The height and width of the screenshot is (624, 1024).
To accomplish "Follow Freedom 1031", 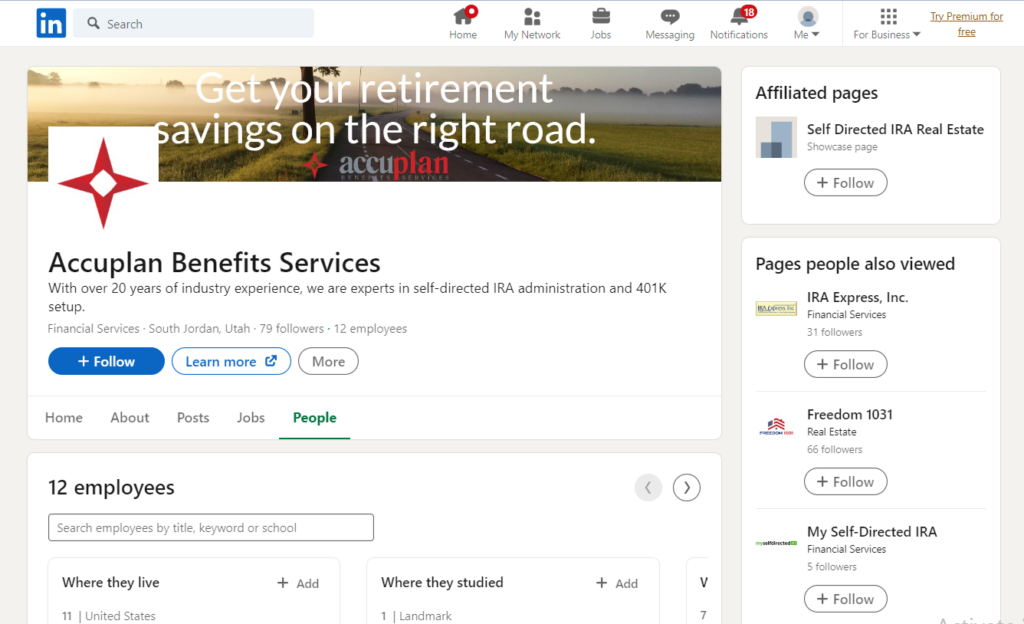I will (x=846, y=482).
